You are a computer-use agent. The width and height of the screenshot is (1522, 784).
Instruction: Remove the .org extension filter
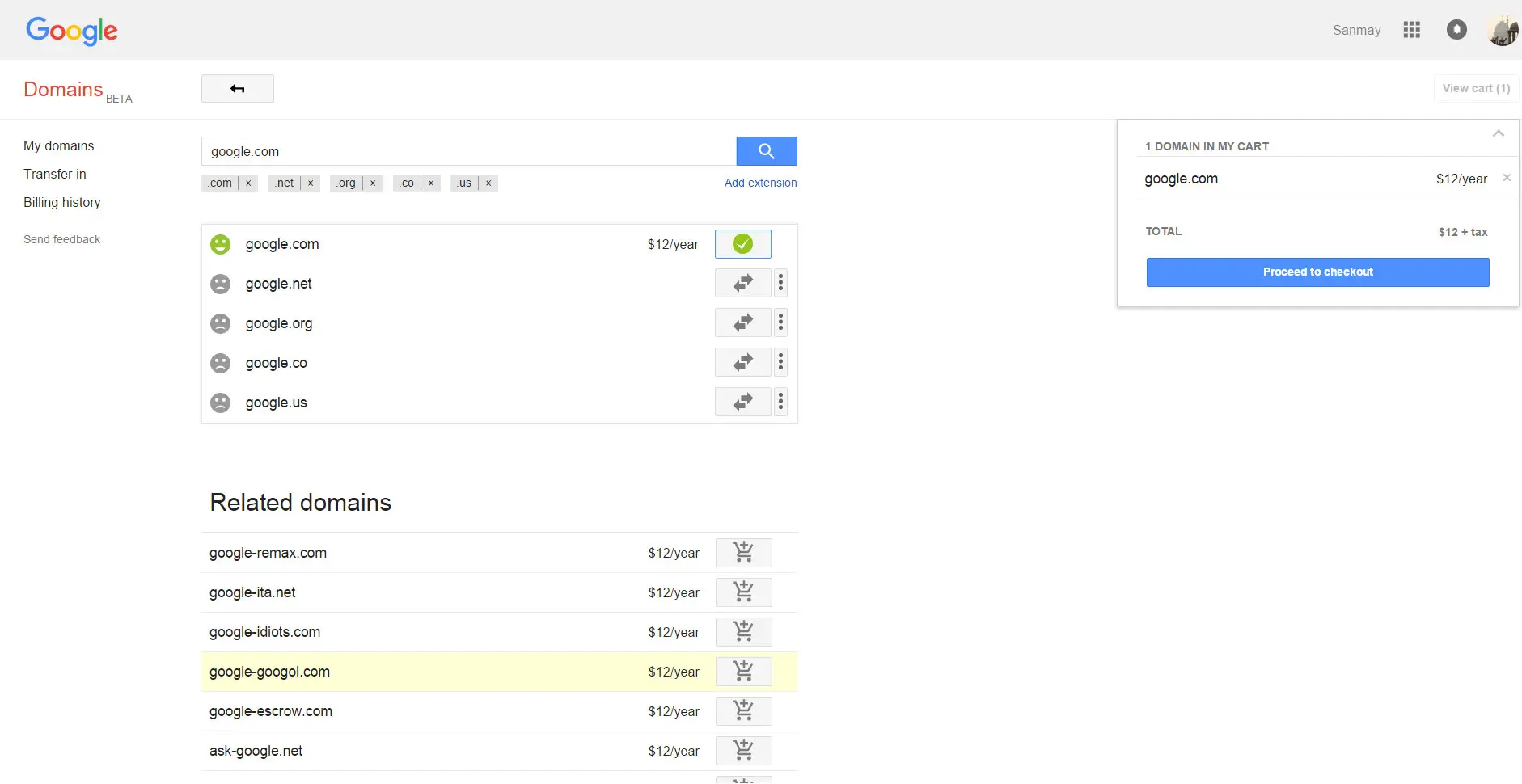[x=372, y=183]
